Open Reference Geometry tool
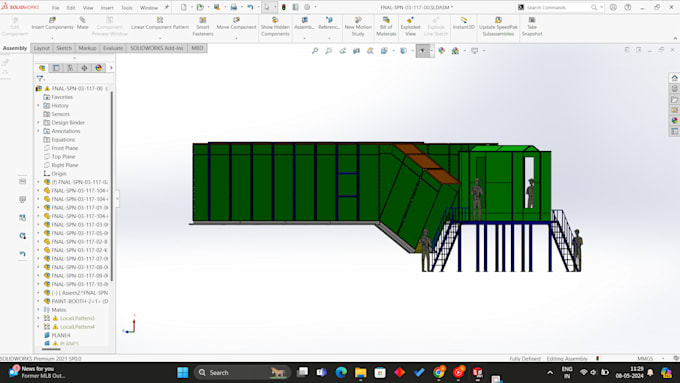The image size is (680, 383). [329, 23]
